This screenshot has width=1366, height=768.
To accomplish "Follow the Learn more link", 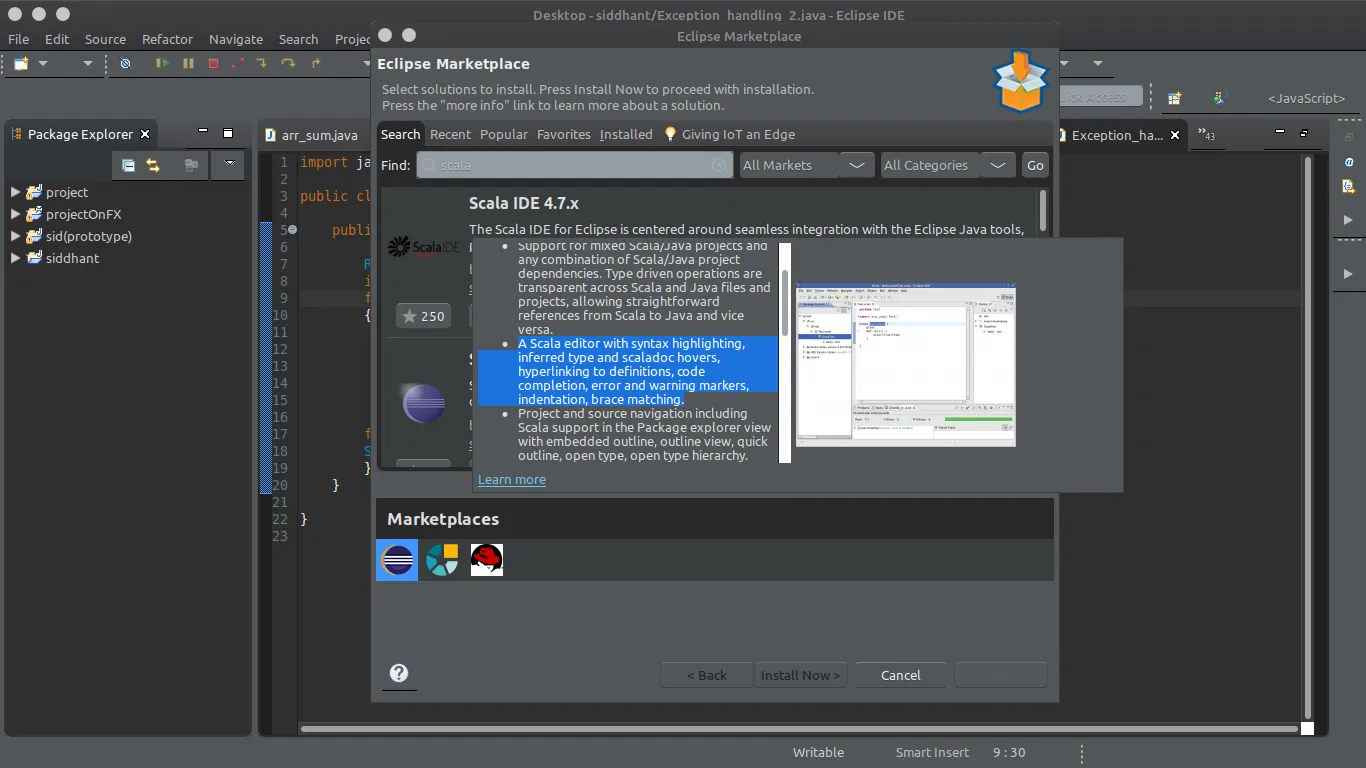I will (512, 480).
